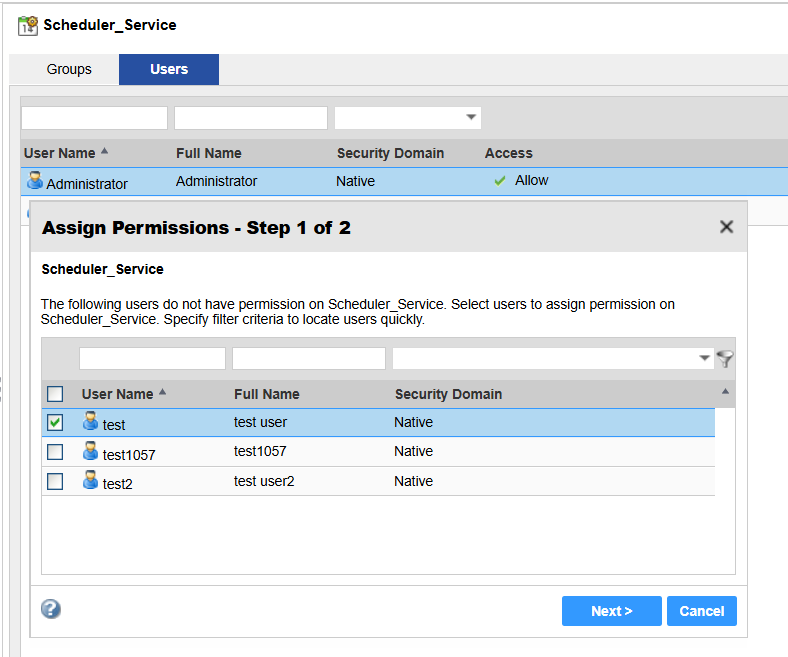The image size is (788, 657).
Task: Click background Full Name filter field
Action: [251, 118]
